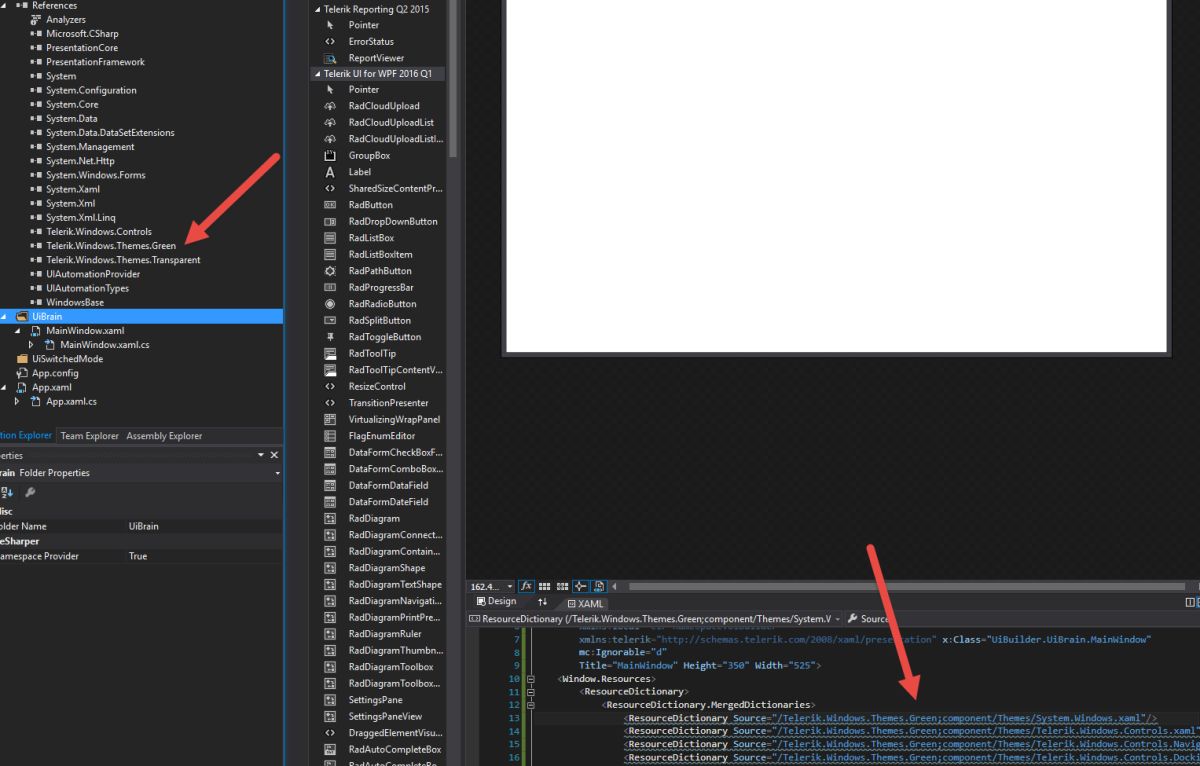Viewport: 1200px width, 766px height.
Task: Open the ResourceDictionary element dropdown in XAML editor
Action: (838, 619)
